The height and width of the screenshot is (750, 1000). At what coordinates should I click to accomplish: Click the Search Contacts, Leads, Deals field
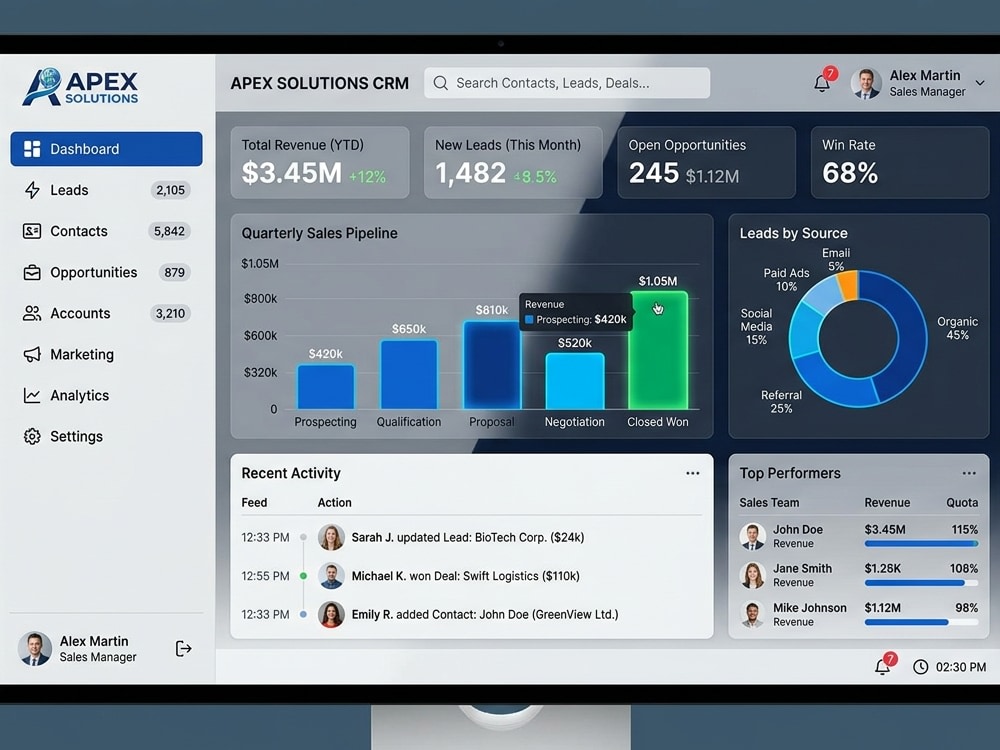tap(567, 83)
